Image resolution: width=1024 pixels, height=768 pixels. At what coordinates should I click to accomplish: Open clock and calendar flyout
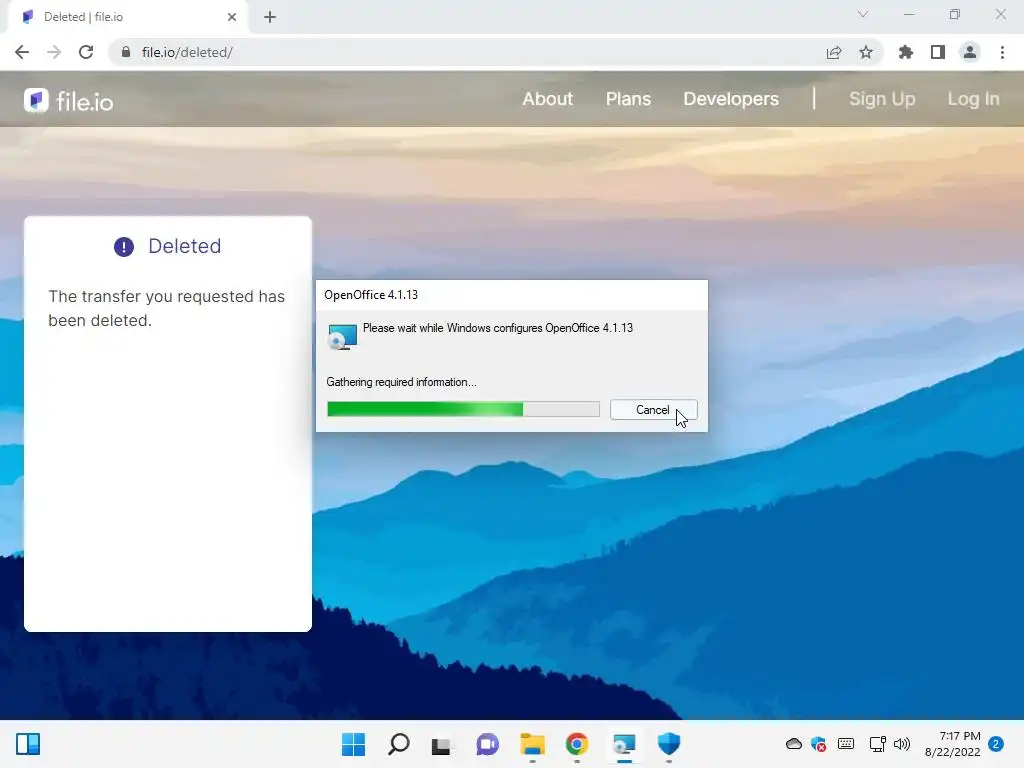953,744
